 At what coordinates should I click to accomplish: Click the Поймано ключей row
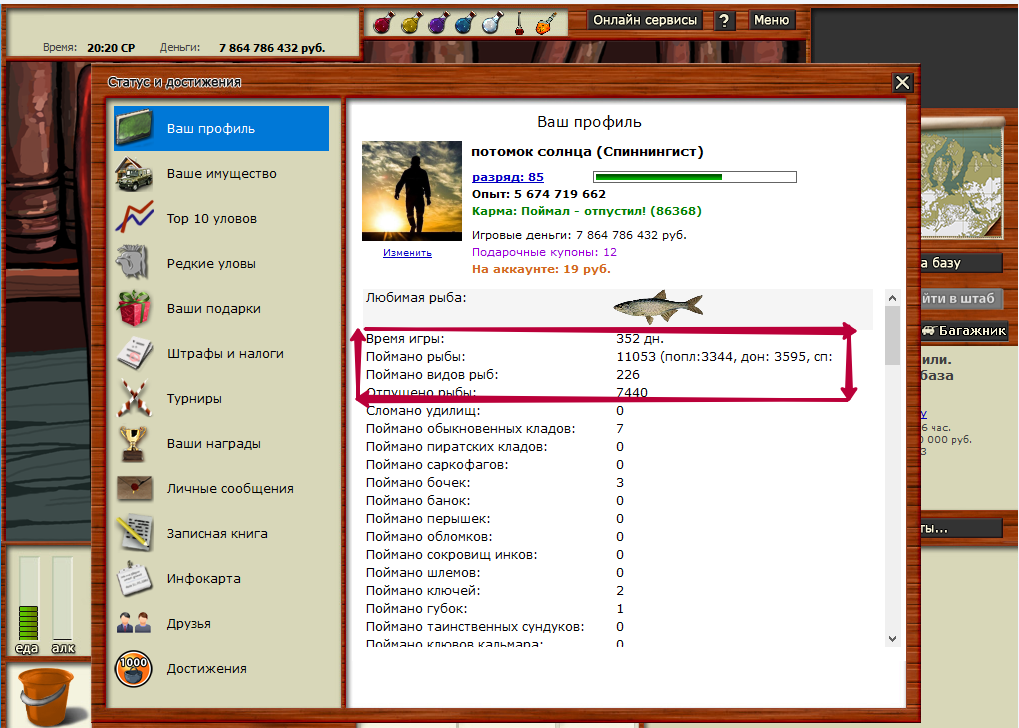point(619,591)
